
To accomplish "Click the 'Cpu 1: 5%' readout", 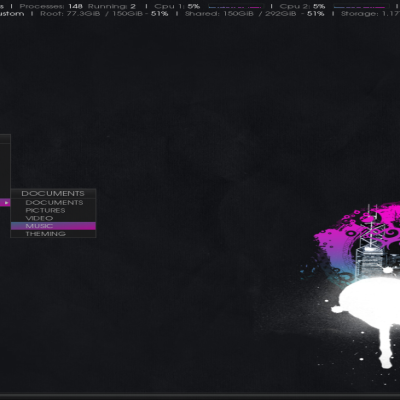I will (x=177, y=6).
